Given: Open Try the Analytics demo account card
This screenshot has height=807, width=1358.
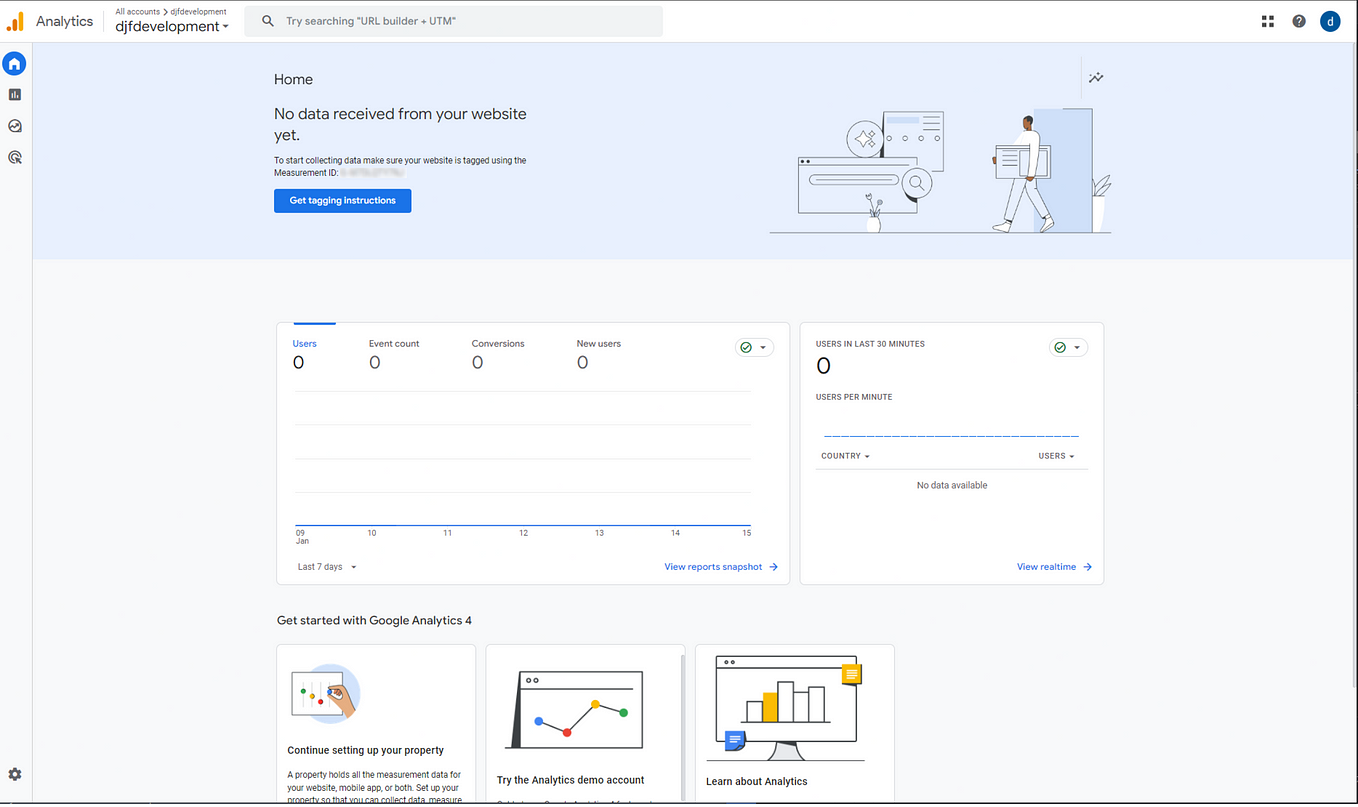Looking at the screenshot, I should [585, 724].
